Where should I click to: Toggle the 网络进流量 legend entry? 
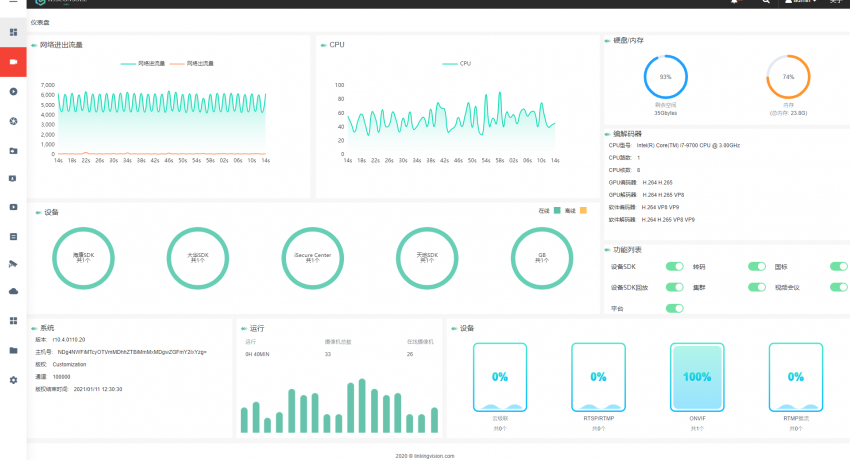point(143,63)
